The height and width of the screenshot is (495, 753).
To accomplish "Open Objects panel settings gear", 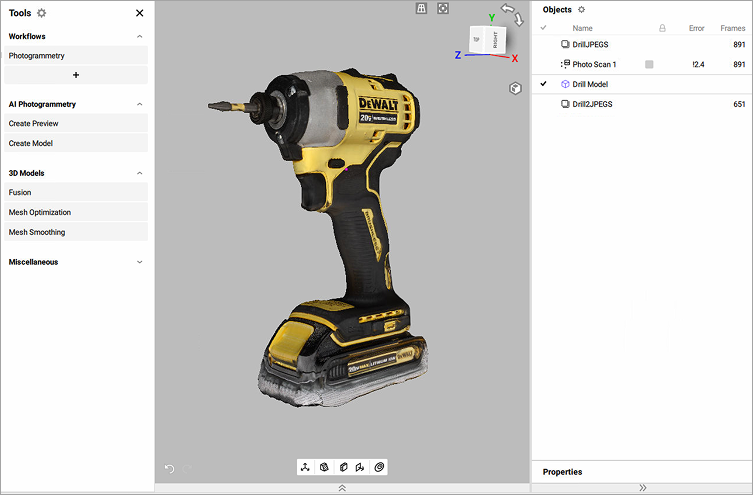I will click(x=582, y=9).
